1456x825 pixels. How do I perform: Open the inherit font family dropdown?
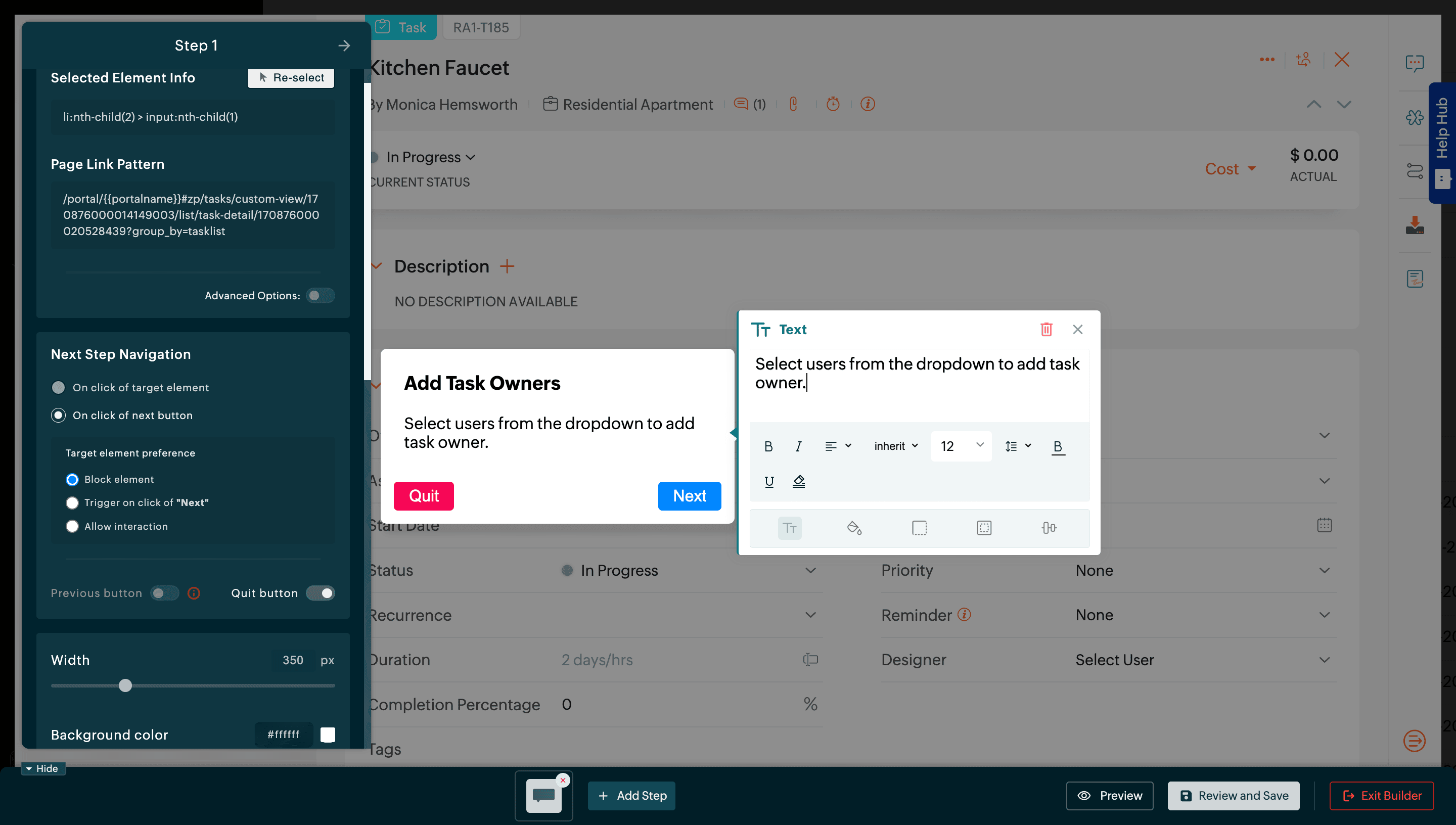tap(895, 446)
